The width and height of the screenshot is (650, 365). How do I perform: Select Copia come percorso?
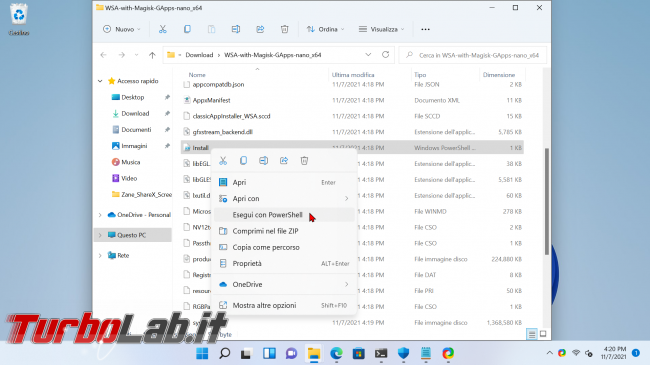point(284,247)
